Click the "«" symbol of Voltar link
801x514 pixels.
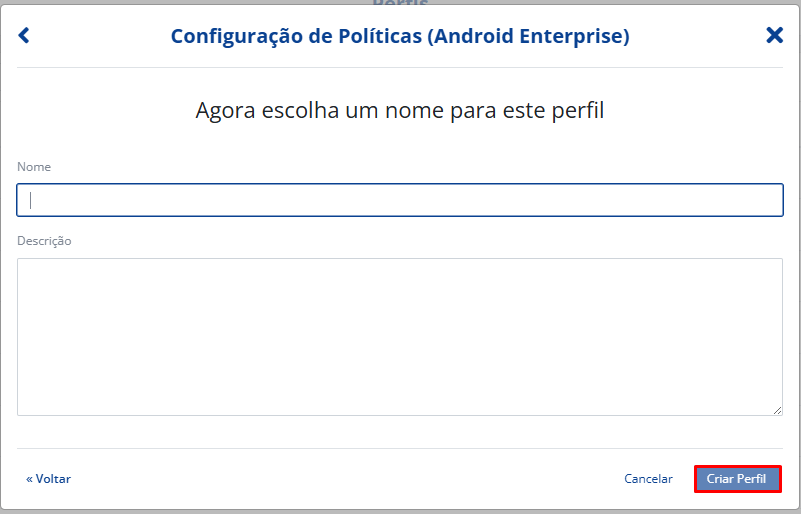(30, 479)
